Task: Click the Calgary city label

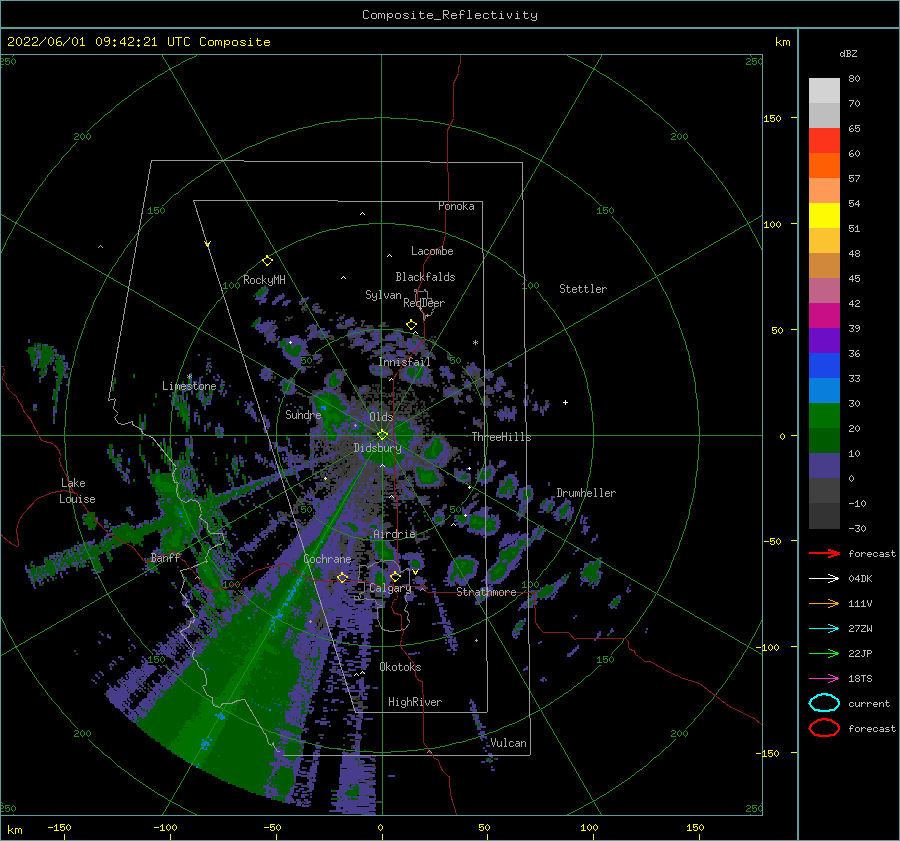Action: pyautogui.click(x=390, y=588)
